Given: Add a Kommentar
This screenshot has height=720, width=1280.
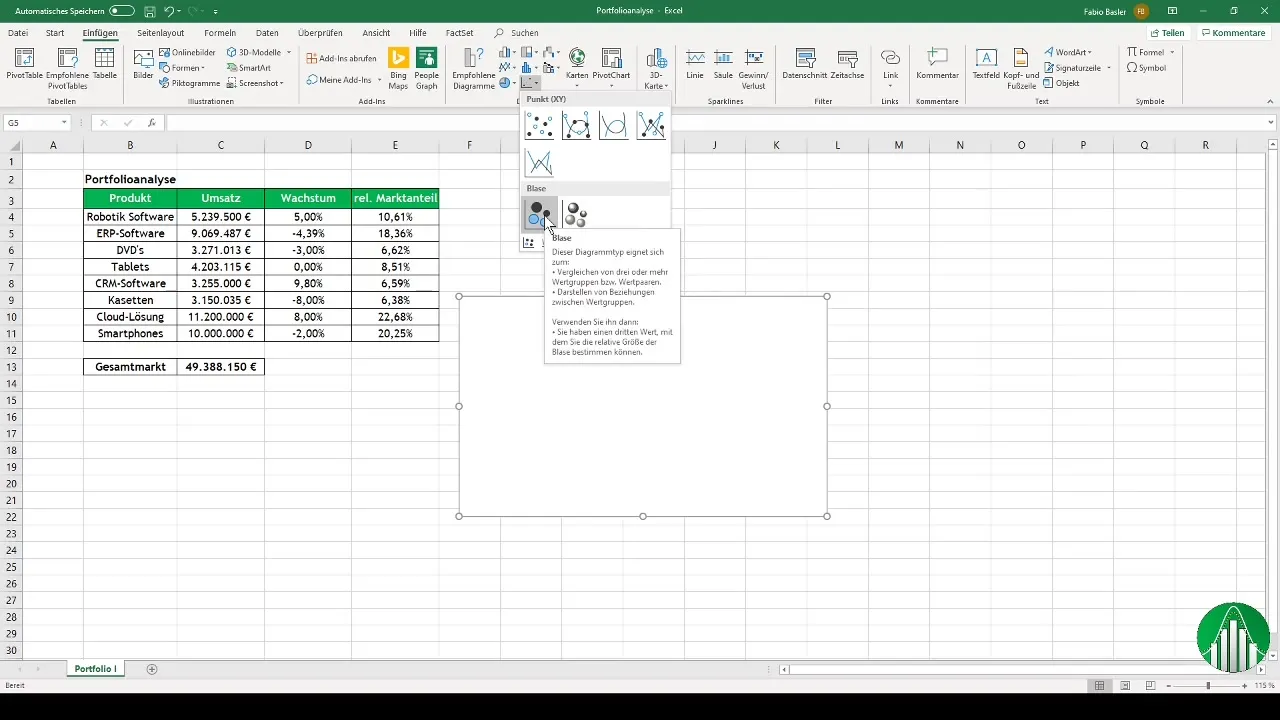Looking at the screenshot, I should point(937,64).
